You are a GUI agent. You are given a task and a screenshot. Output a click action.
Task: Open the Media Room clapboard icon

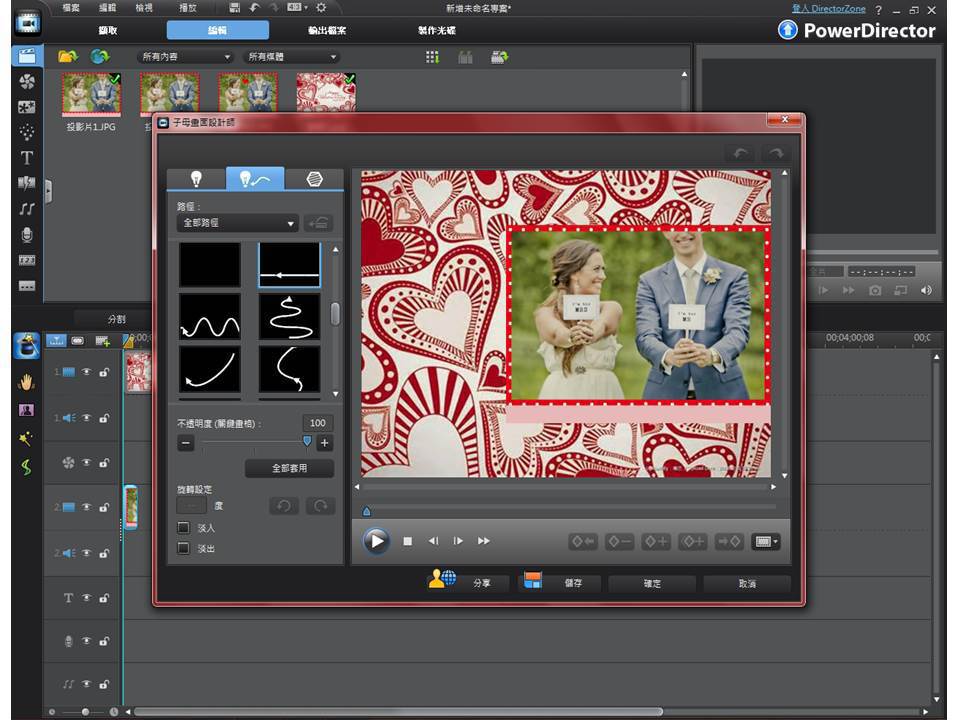[x=27, y=56]
